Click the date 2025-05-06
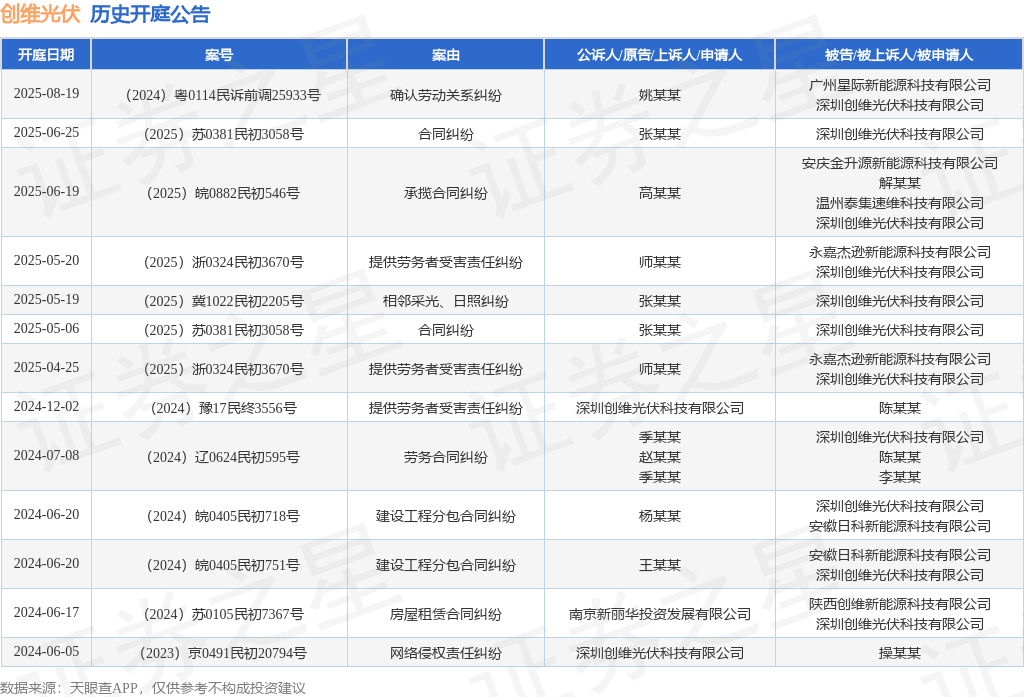1024x697 pixels. pos(46,329)
